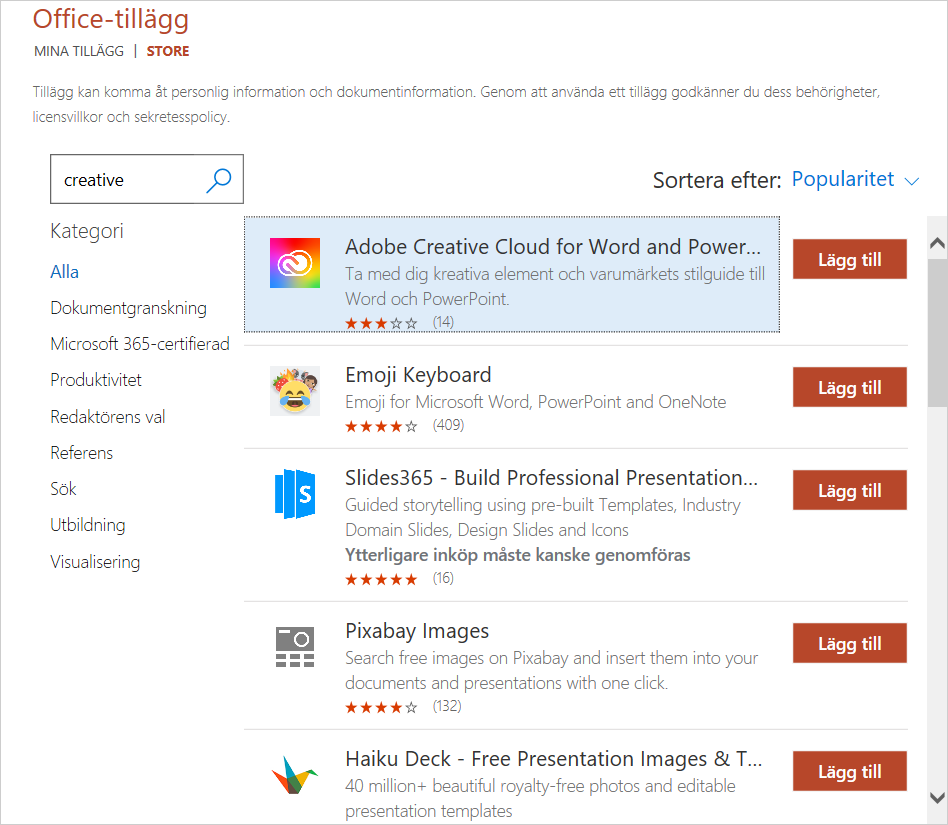
Task: Open the Slides365 add-in title link
Action: click(551, 478)
